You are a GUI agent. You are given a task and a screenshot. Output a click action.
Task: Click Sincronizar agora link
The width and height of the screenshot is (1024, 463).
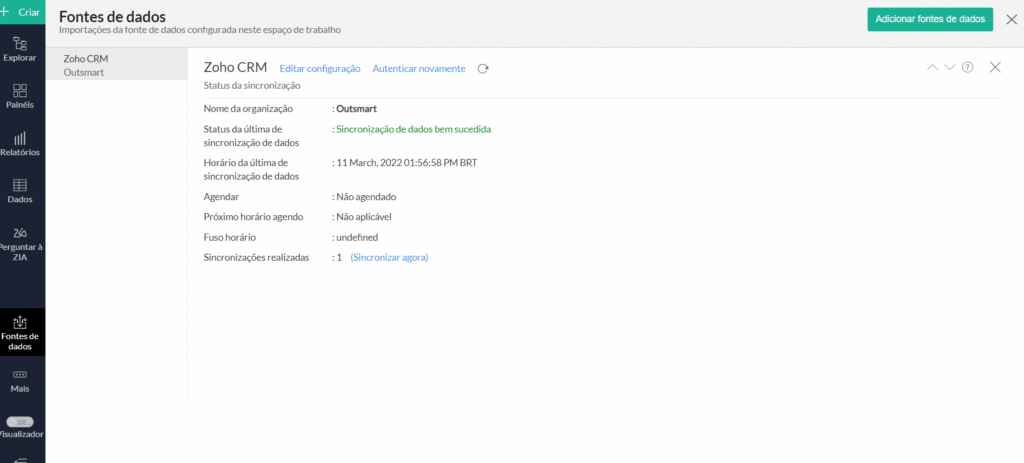pos(389,257)
